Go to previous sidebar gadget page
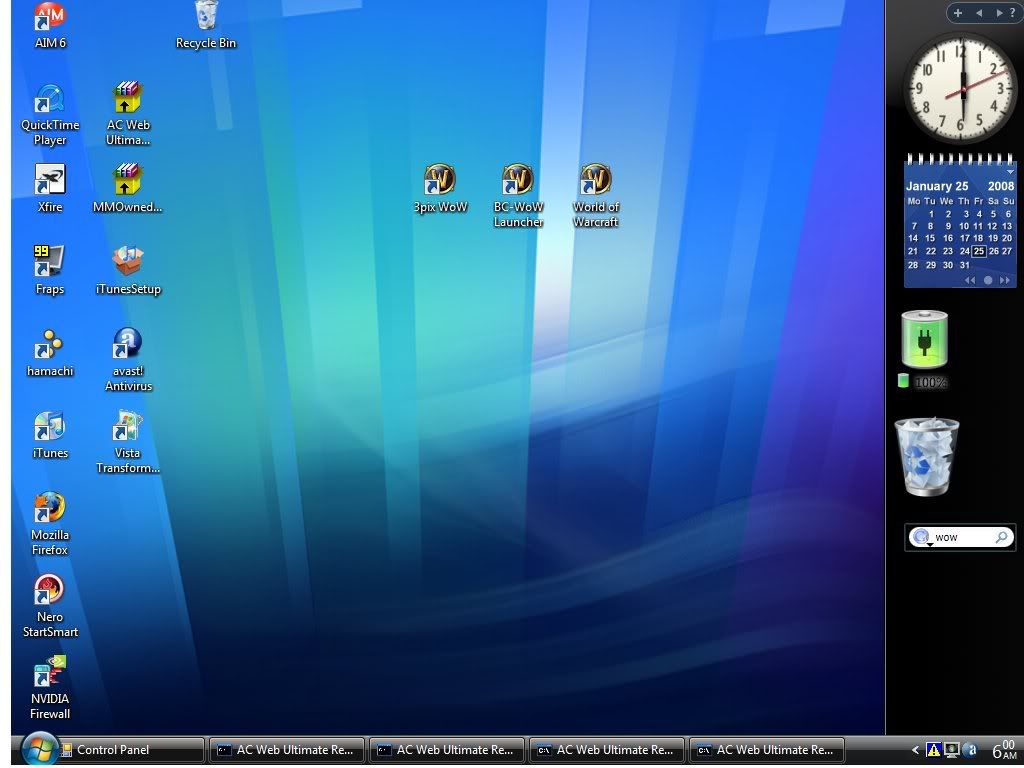 coord(978,13)
